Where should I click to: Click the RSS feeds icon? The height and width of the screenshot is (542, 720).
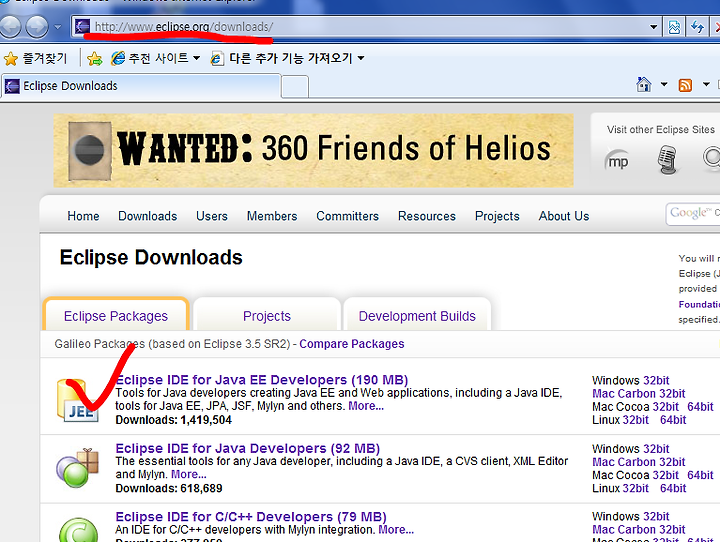(685, 85)
